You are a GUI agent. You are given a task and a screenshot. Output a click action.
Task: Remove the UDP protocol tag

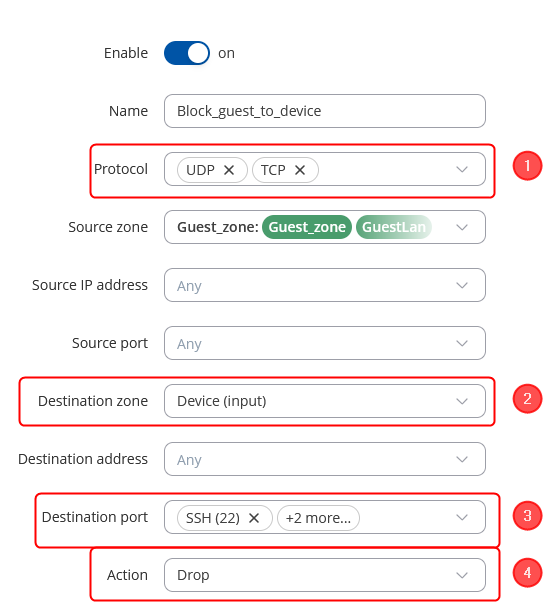(229, 170)
